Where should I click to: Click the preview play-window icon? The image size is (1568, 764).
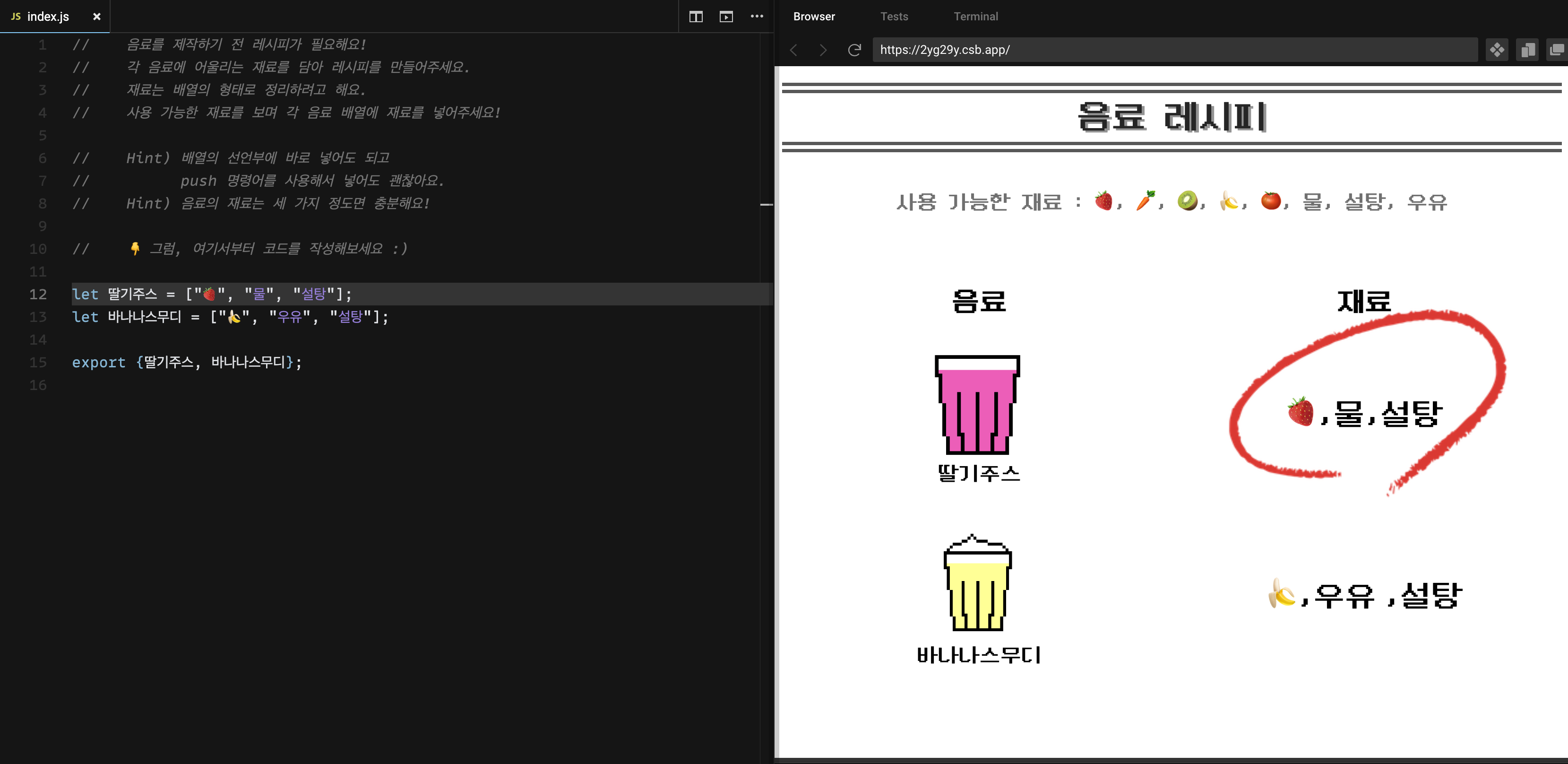pos(725,17)
